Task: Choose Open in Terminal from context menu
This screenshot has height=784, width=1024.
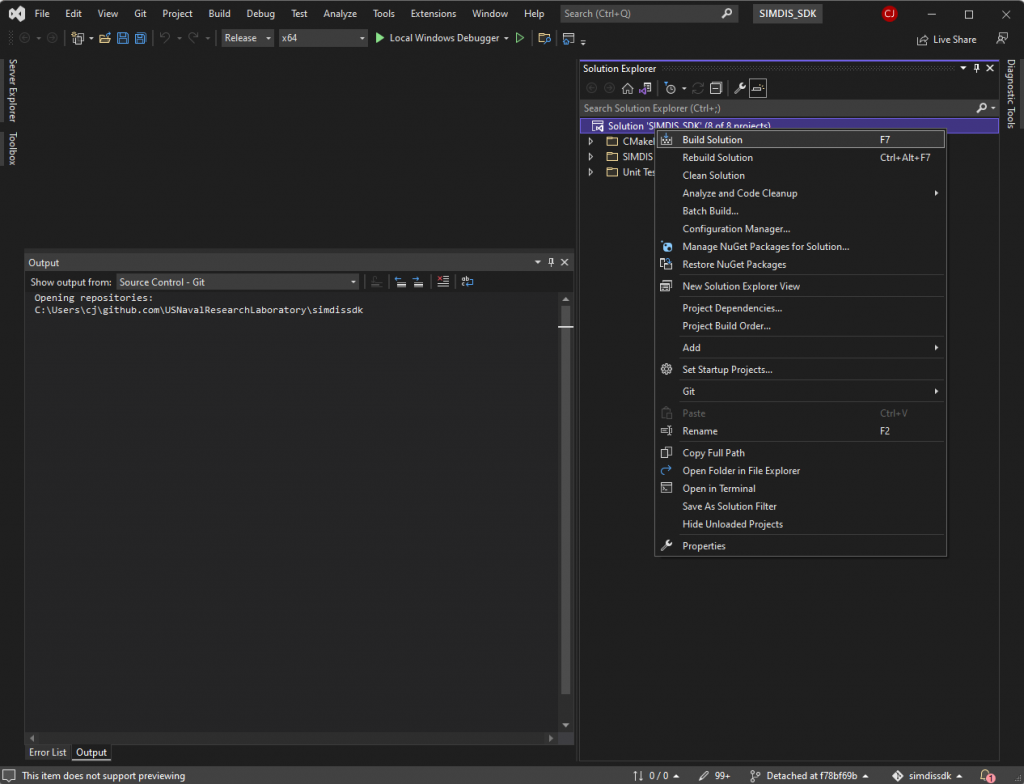Action: point(801,489)
